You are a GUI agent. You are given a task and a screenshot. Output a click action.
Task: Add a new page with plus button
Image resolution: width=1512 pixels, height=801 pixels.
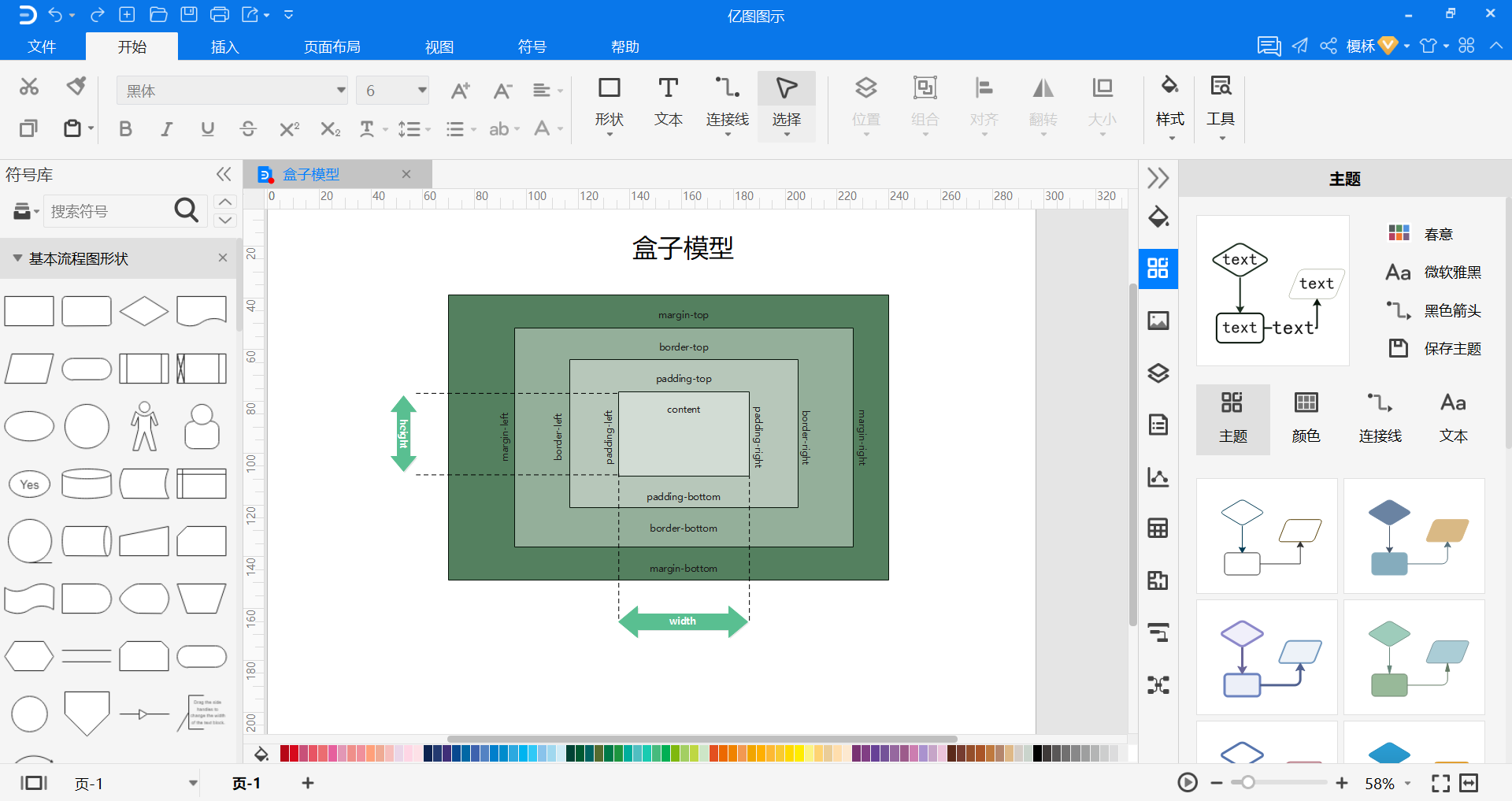308,783
